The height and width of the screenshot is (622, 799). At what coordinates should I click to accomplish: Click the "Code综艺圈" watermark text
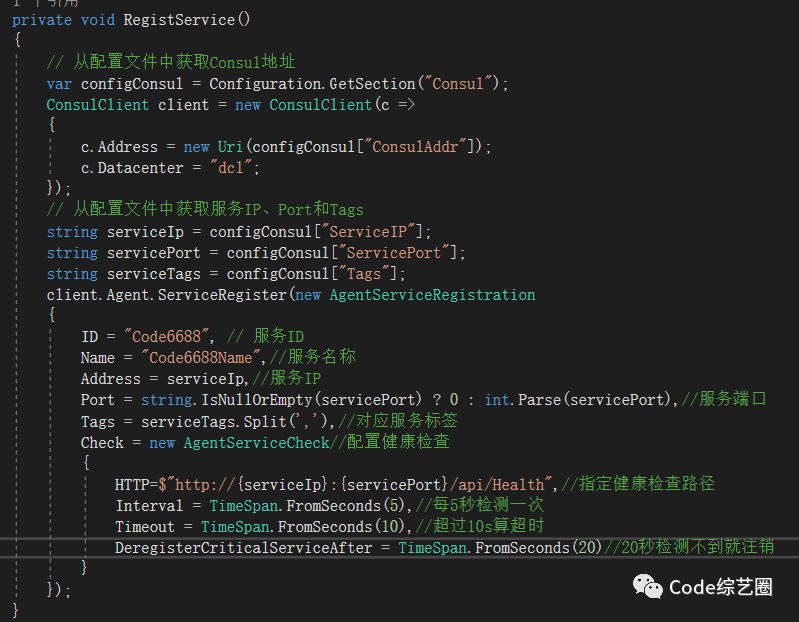721,587
